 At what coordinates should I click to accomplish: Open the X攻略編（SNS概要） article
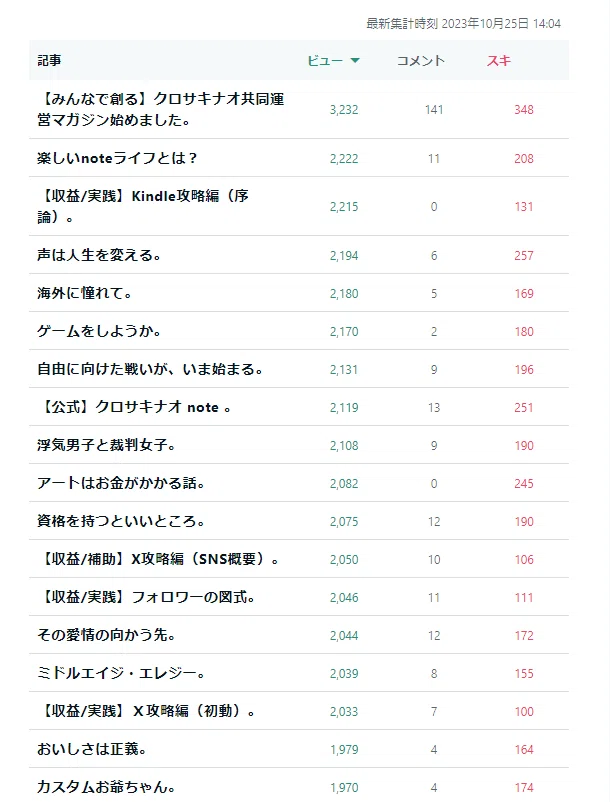click(158, 559)
